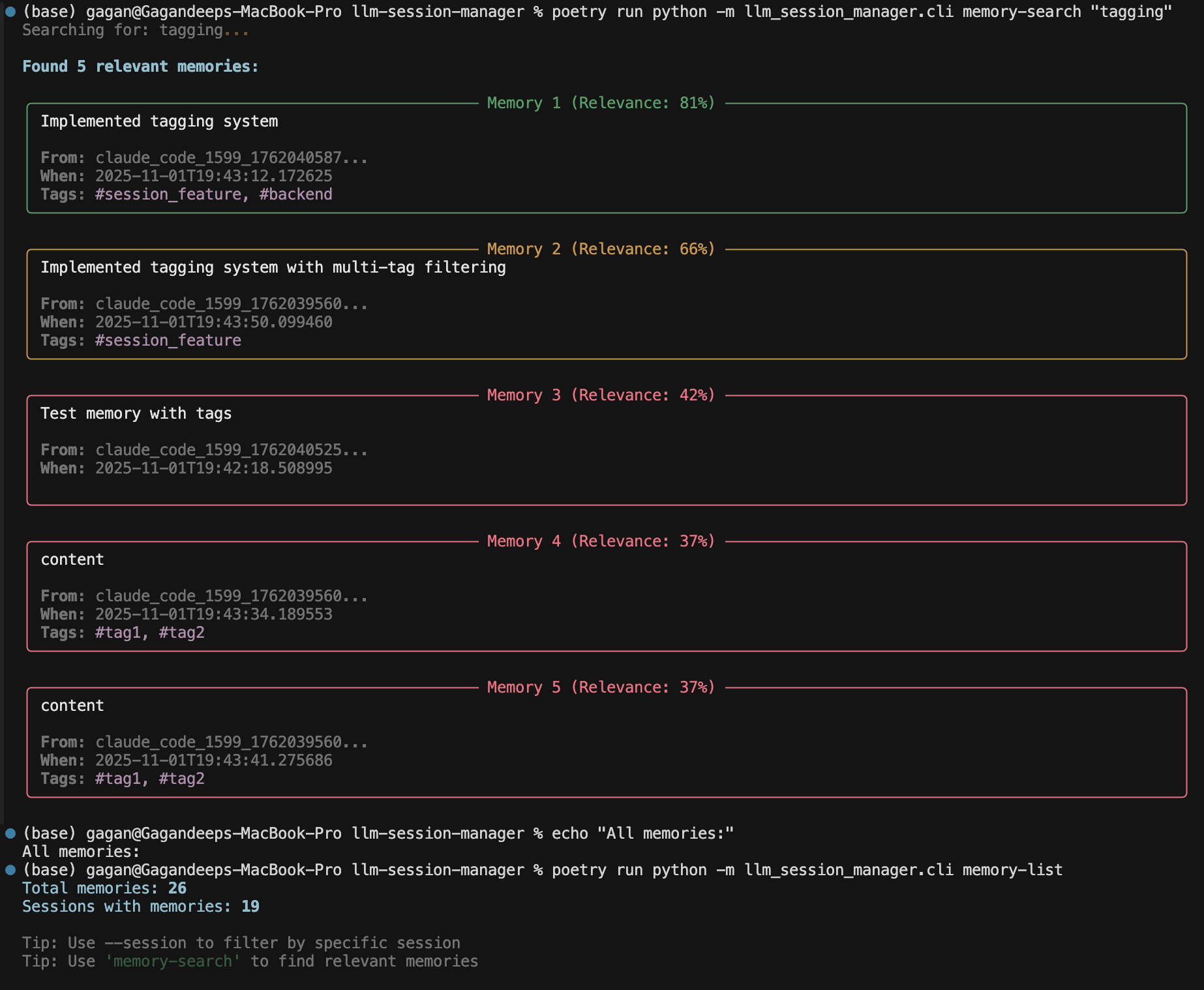Click Memory 2's session ID claude_code_1599_1762039560
Viewport: 1204px width, 990px height.
[232, 304]
